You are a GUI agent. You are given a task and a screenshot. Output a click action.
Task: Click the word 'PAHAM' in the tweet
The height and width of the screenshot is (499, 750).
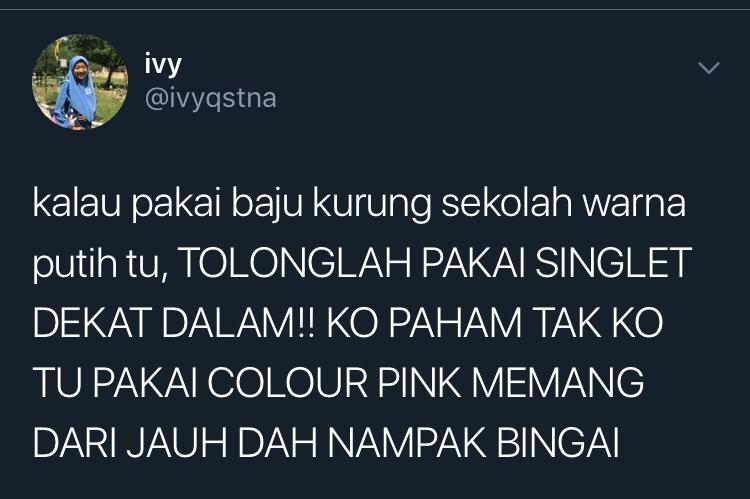point(455,322)
